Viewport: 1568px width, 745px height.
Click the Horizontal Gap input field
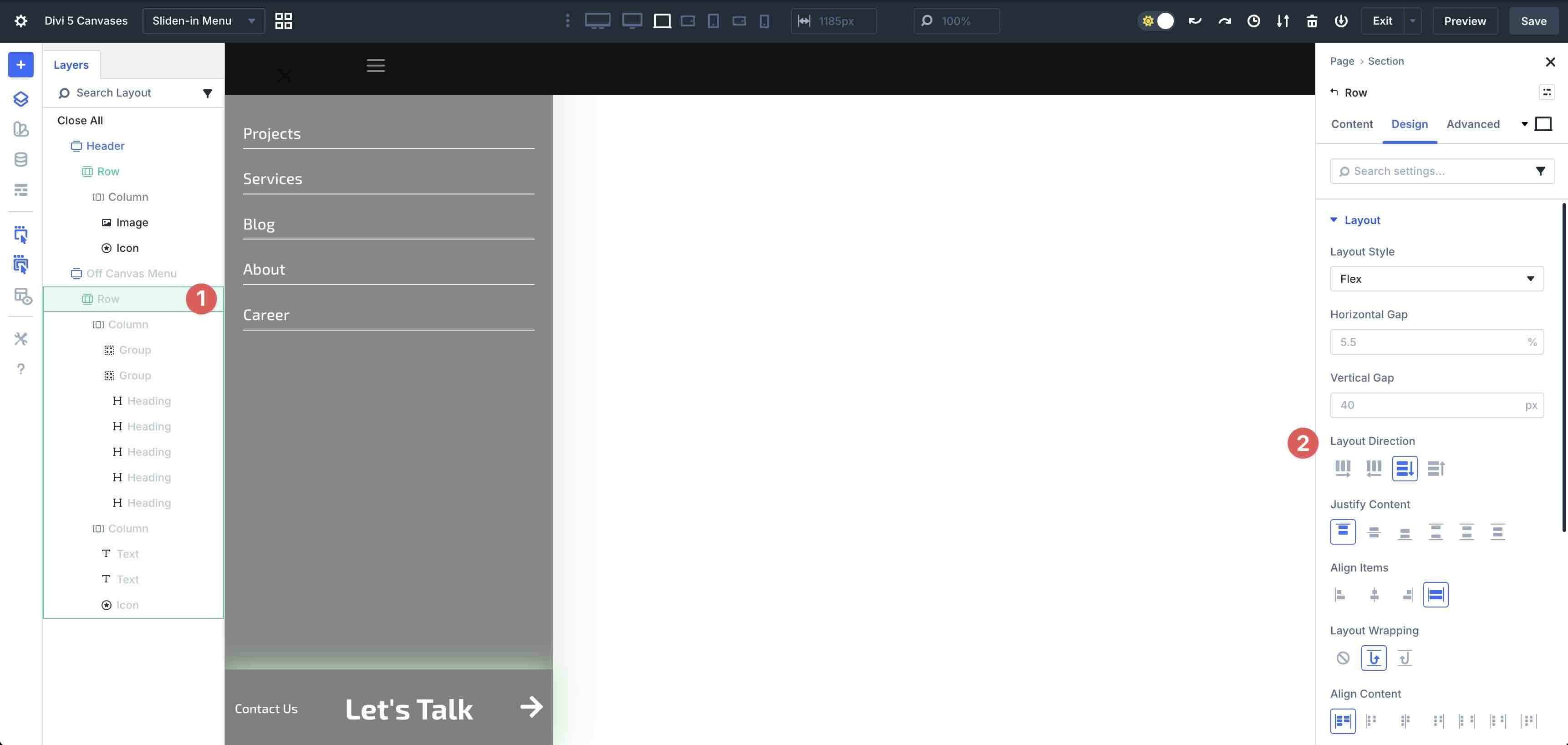point(1436,342)
